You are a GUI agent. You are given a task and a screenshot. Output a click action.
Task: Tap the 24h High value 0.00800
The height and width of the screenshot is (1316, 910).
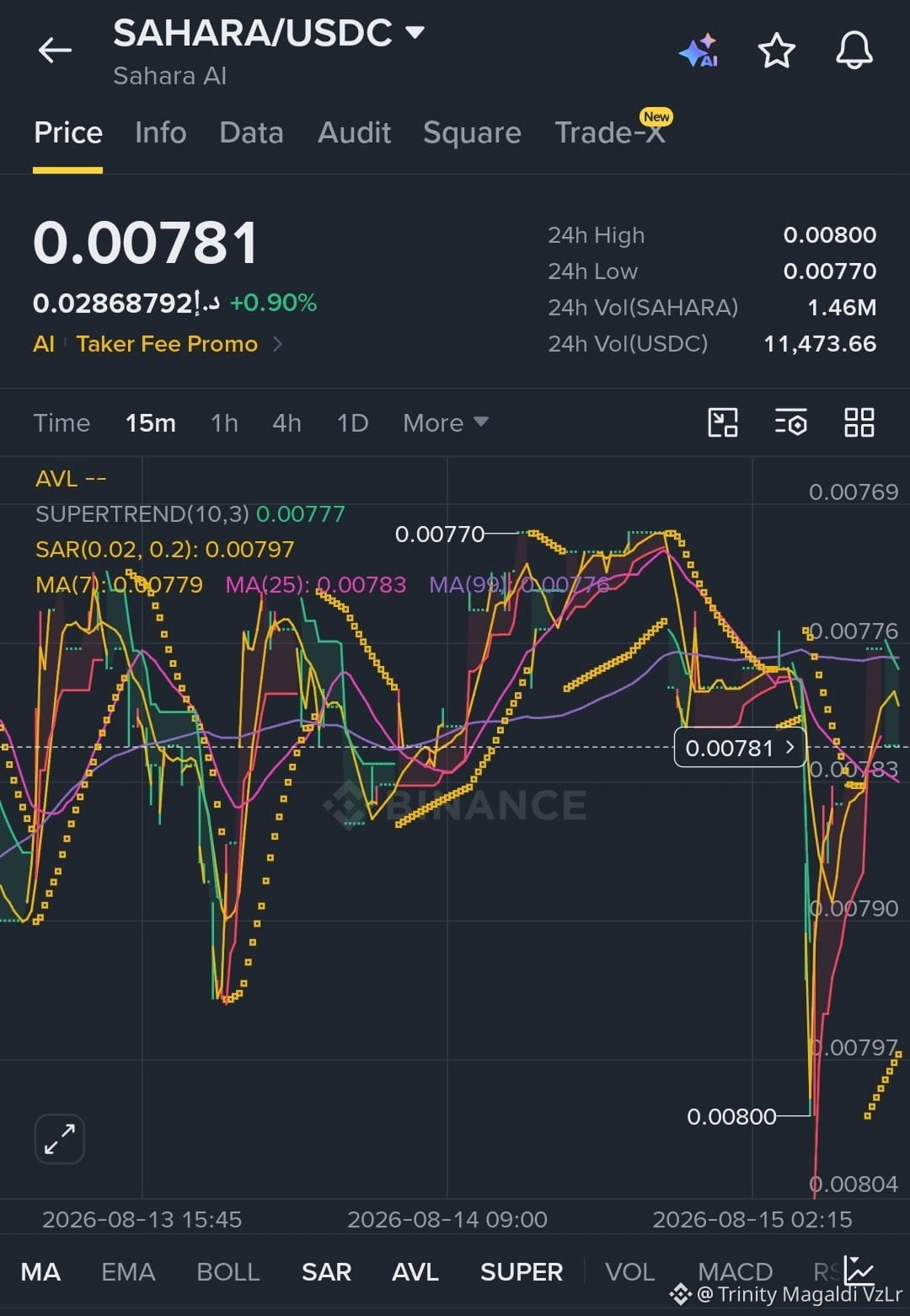(829, 235)
